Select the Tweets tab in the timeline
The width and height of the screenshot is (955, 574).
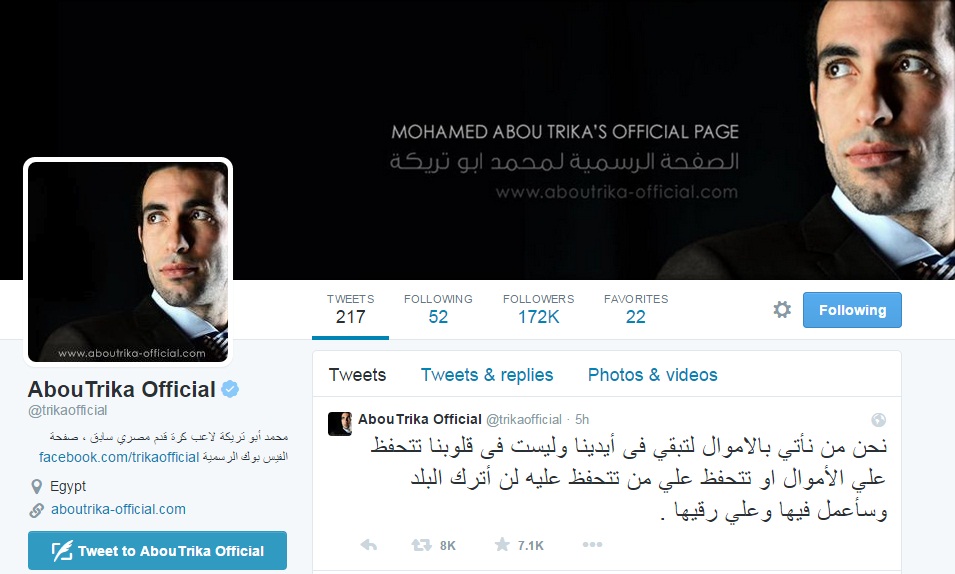[358, 375]
